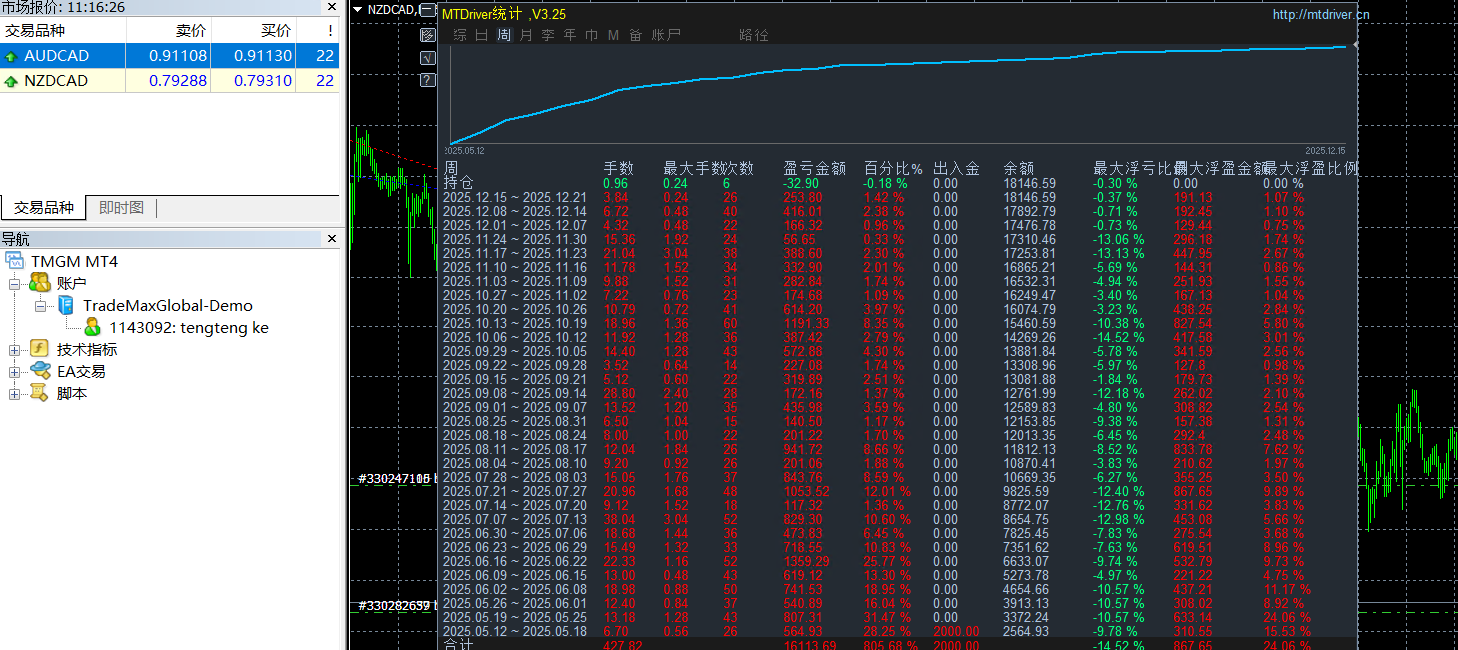Viewport: 1458px width, 650px height.
Task: Toggle the minimize panel button beside NZDCAD
Action: pyautogui.click(x=428, y=11)
